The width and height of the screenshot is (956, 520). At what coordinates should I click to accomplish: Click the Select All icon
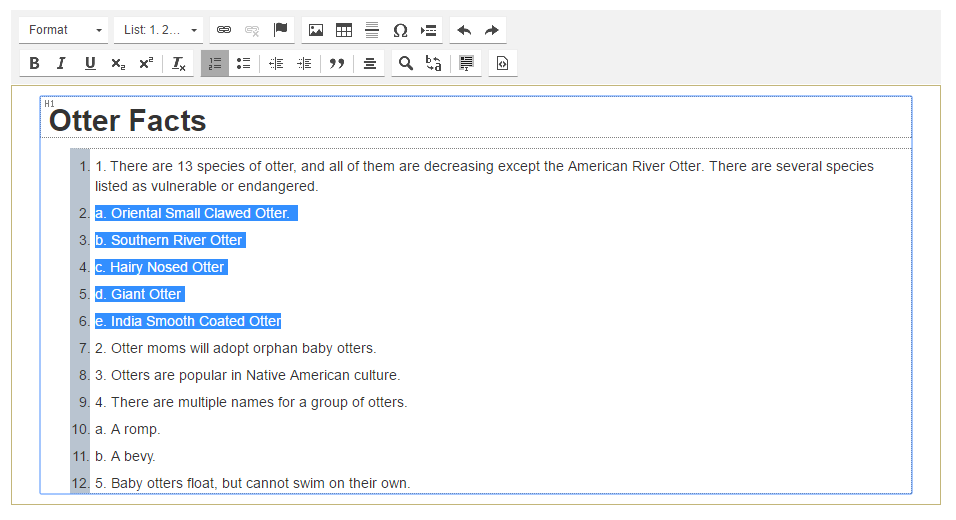tap(466, 63)
